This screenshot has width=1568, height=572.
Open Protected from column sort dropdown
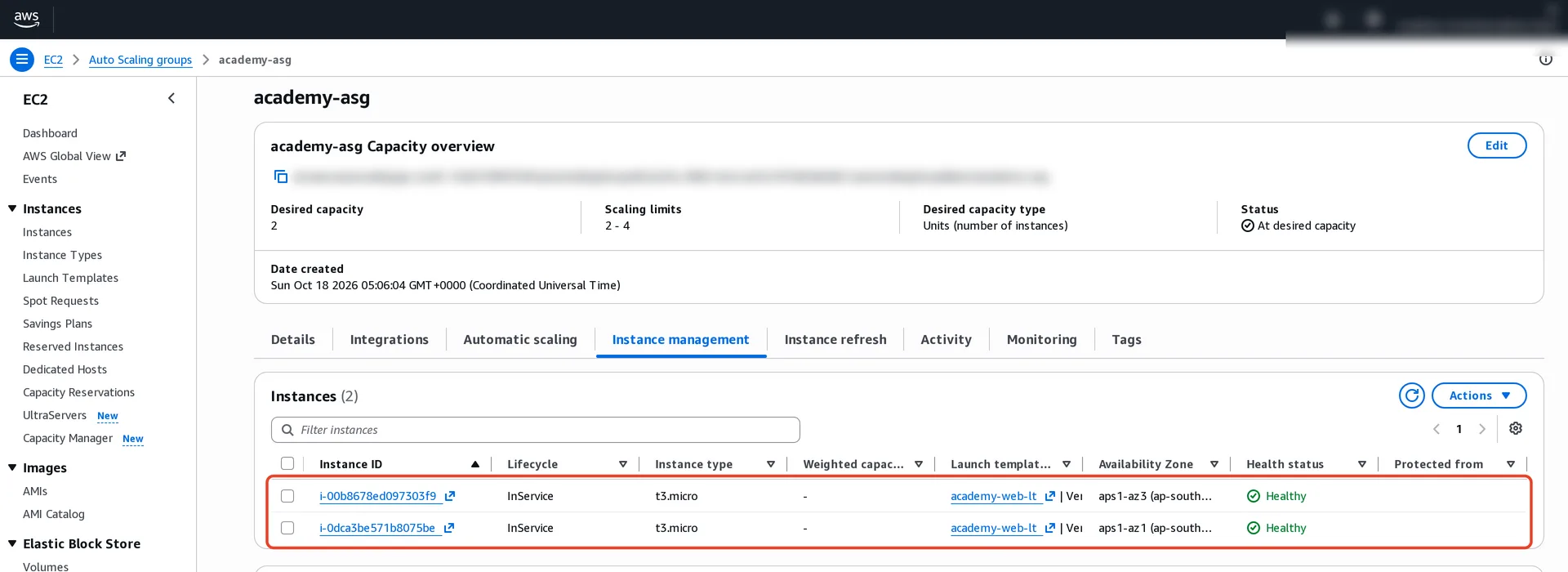tap(1511, 464)
